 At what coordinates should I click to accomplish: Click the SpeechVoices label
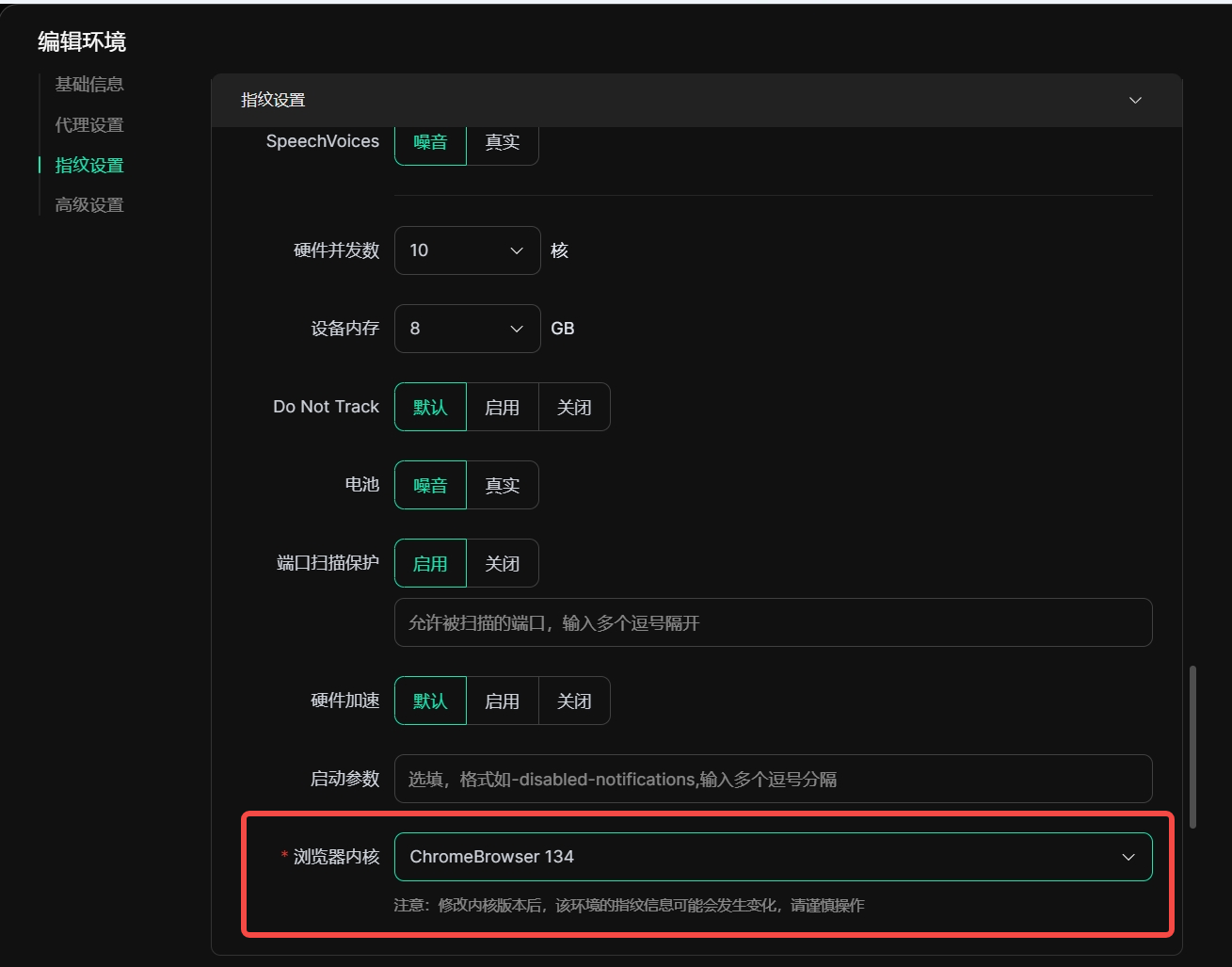(x=323, y=141)
